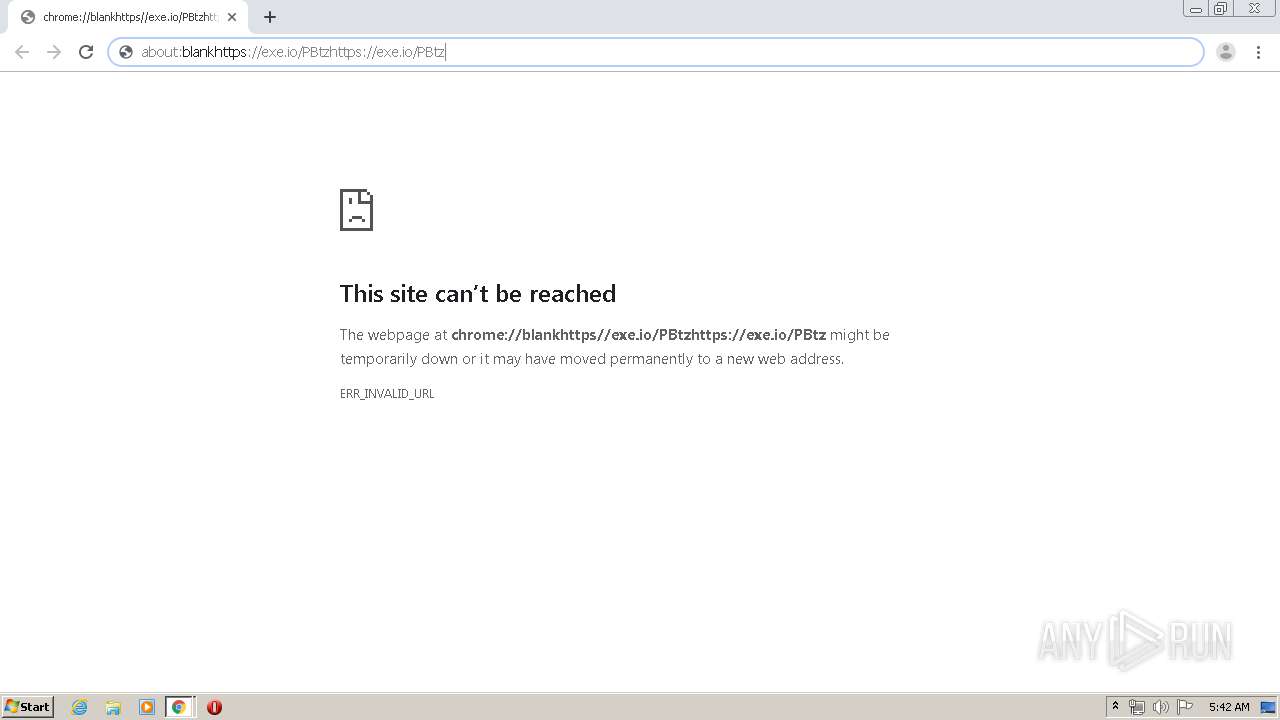Open a new tab with plus button
Screen dimensions: 1280x720
[270, 17]
